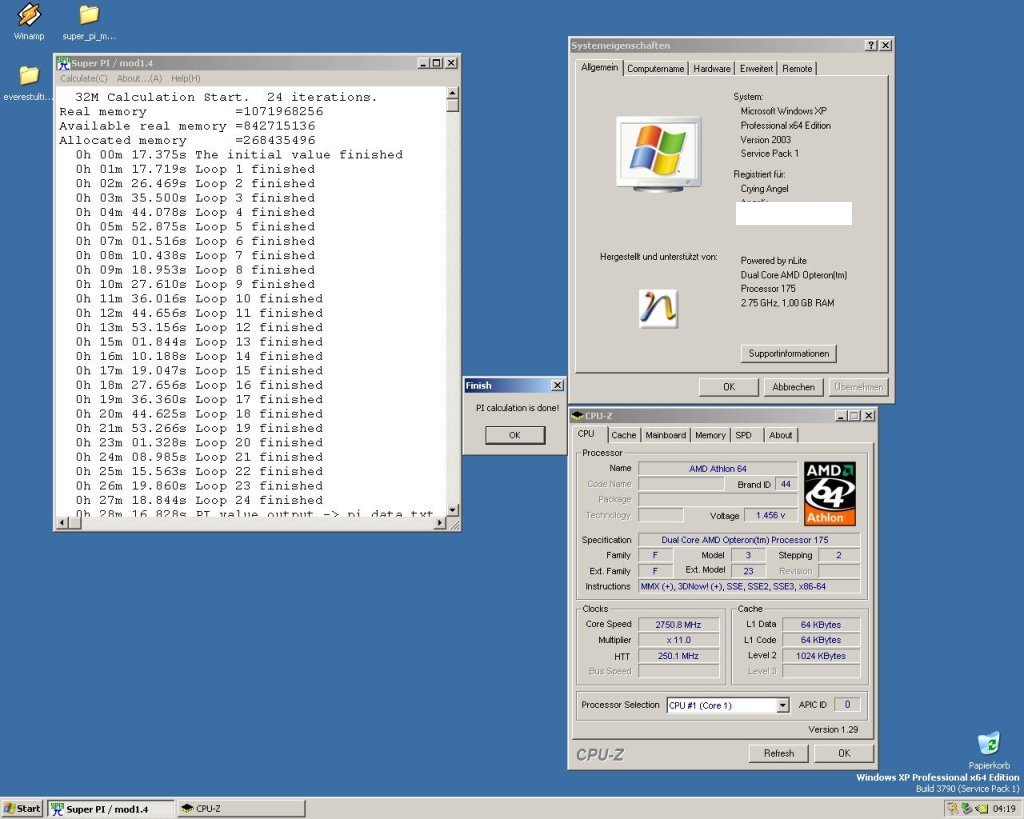Minimize the CPU-Z window
Image resolution: width=1024 pixels, height=819 pixels.
click(x=841, y=415)
